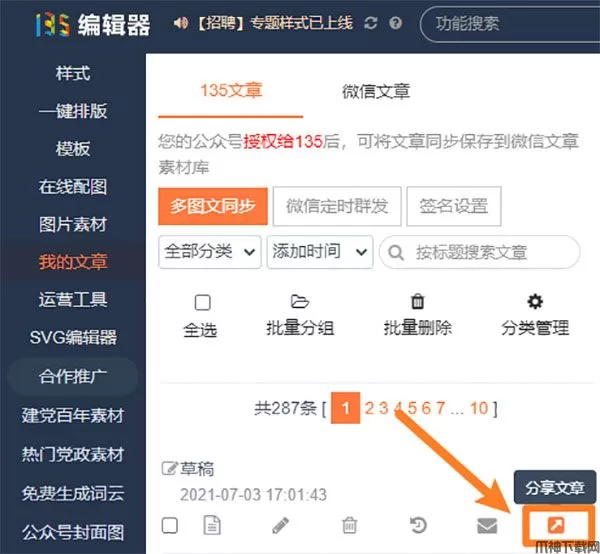The width and height of the screenshot is (600, 554).
Task: Open the 添加时间 sort dropdown
Action: click(x=320, y=252)
